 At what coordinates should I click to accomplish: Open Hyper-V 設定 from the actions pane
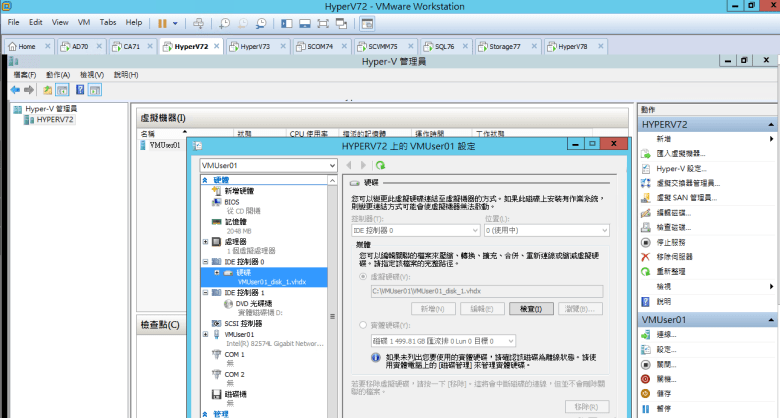680,168
